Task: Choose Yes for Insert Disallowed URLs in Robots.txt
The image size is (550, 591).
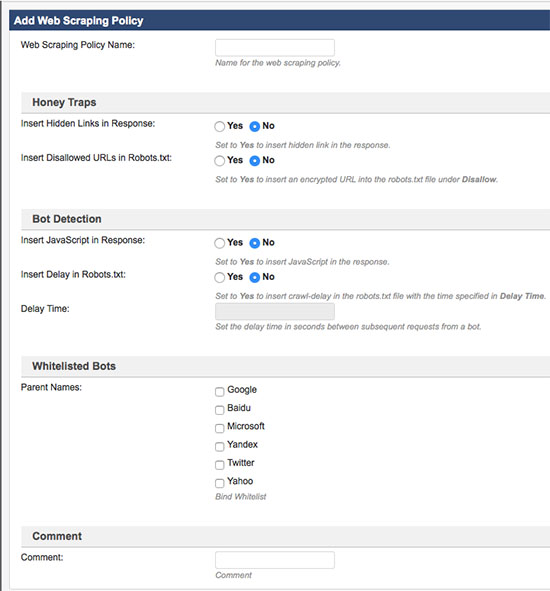Action: (219, 161)
